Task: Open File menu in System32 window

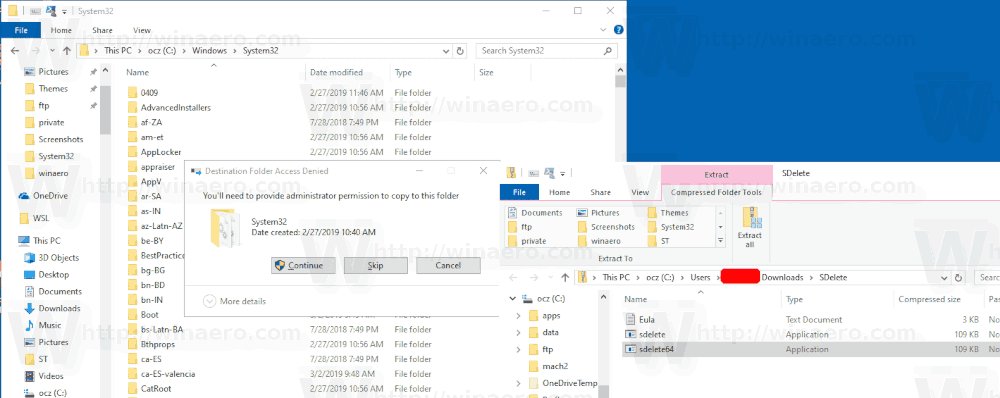Action: point(20,30)
